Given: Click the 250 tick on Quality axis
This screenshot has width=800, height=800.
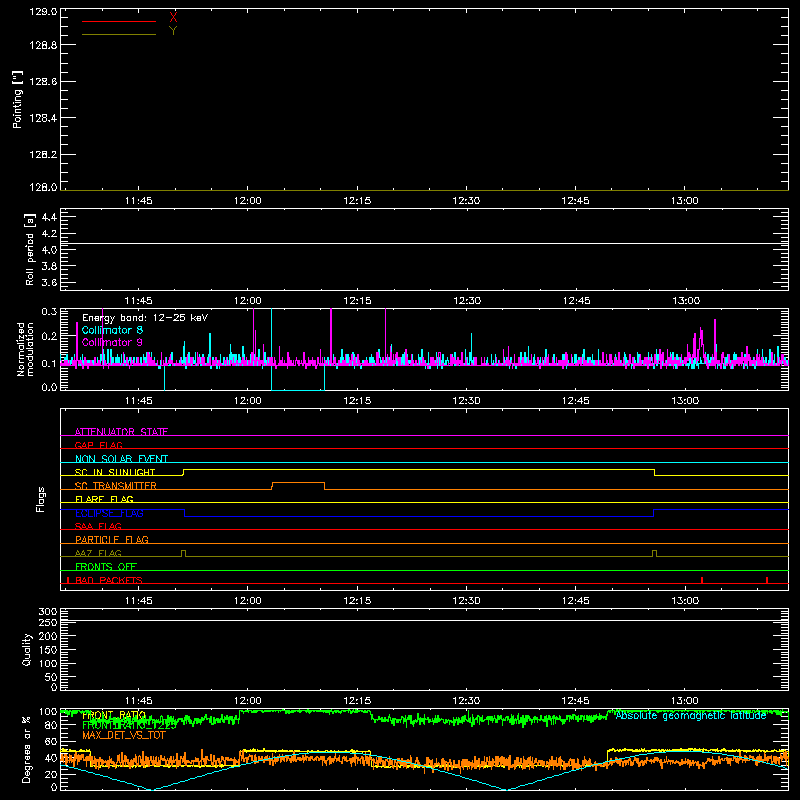Looking at the screenshot, I should (48, 622).
